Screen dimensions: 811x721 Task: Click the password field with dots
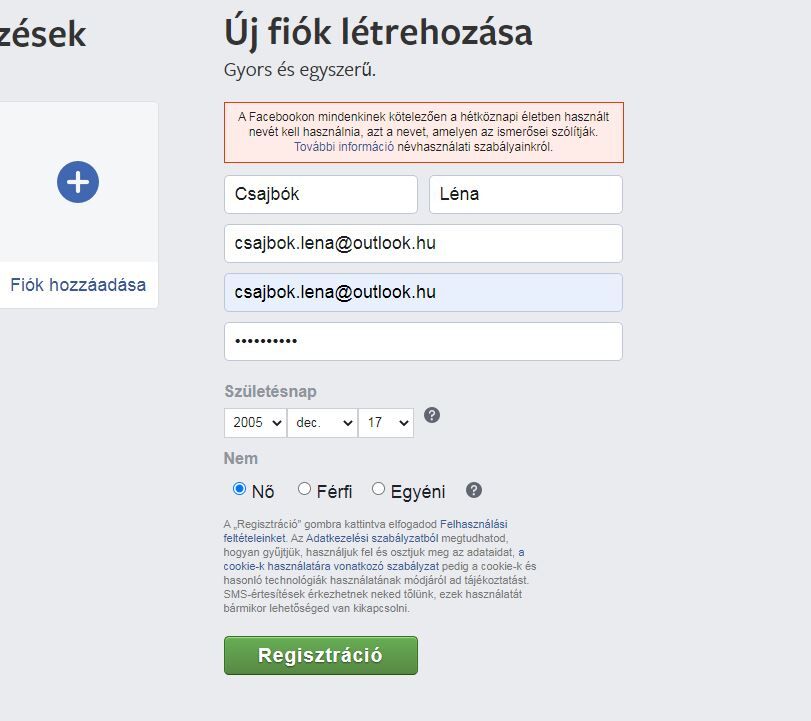(x=423, y=341)
